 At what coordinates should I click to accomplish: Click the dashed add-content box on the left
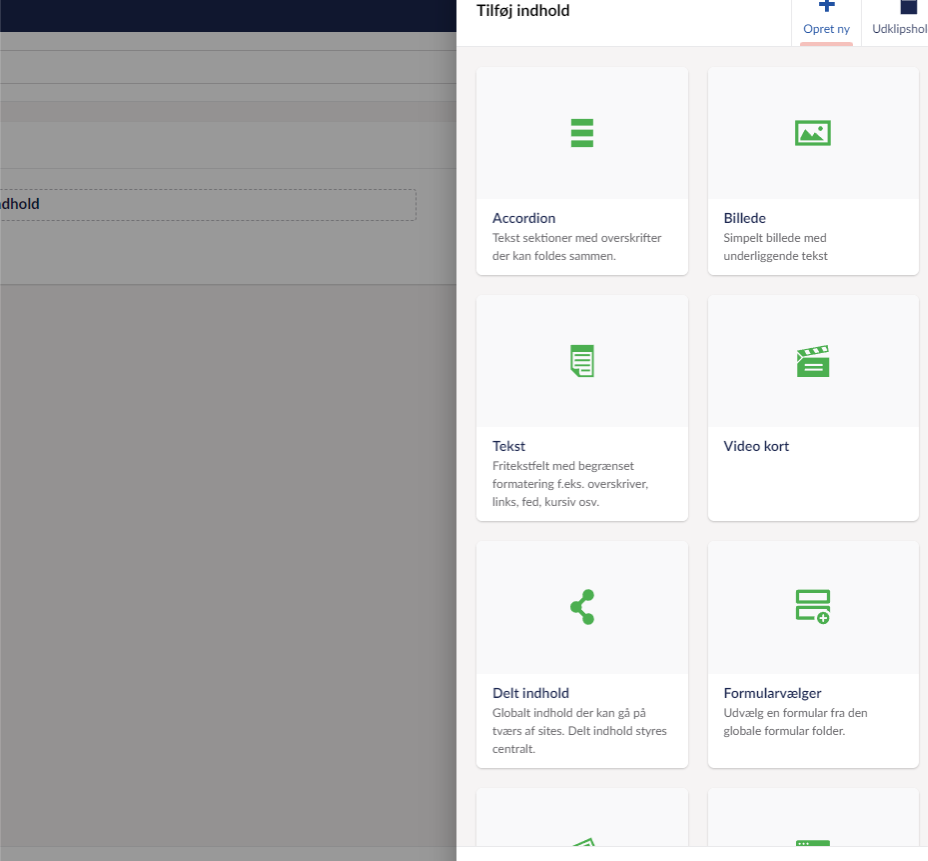tap(207, 205)
